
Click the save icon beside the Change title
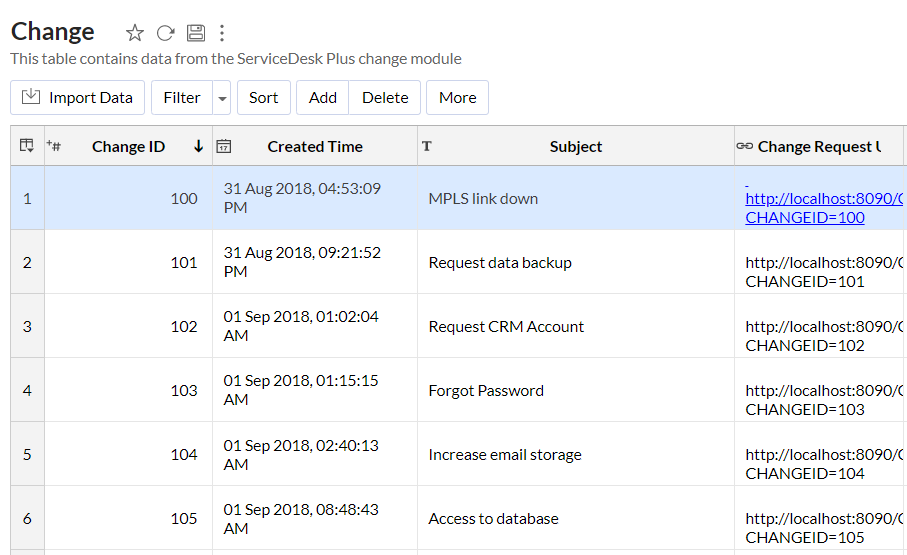coord(196,33)
